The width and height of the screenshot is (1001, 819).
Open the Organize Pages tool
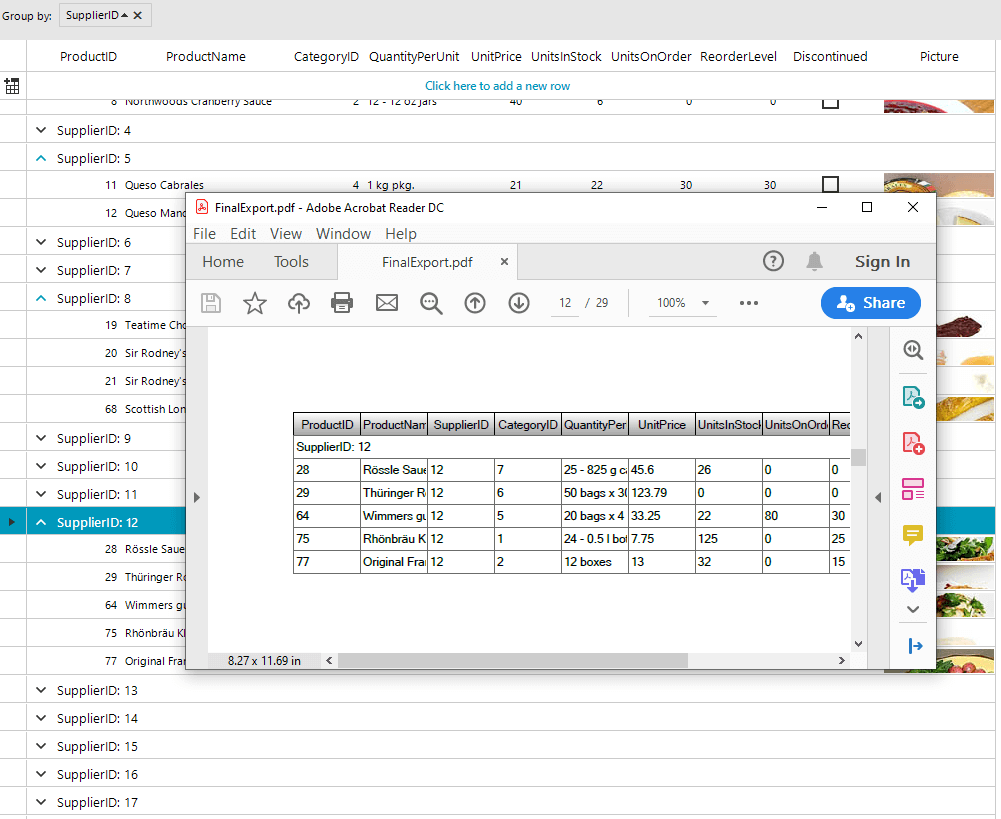click(x=912, y=488)
